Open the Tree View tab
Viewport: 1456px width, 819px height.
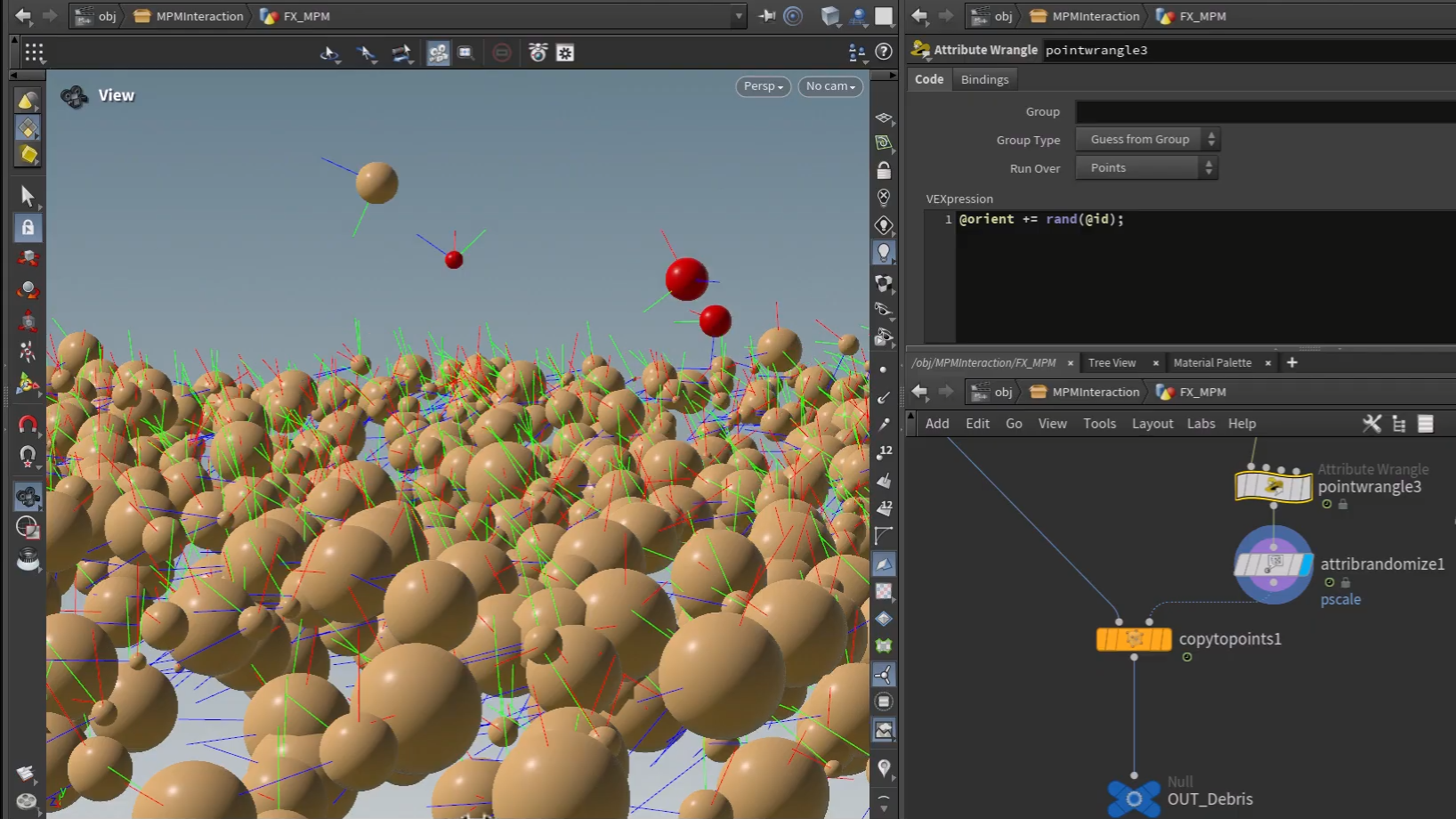point(1112,362)
